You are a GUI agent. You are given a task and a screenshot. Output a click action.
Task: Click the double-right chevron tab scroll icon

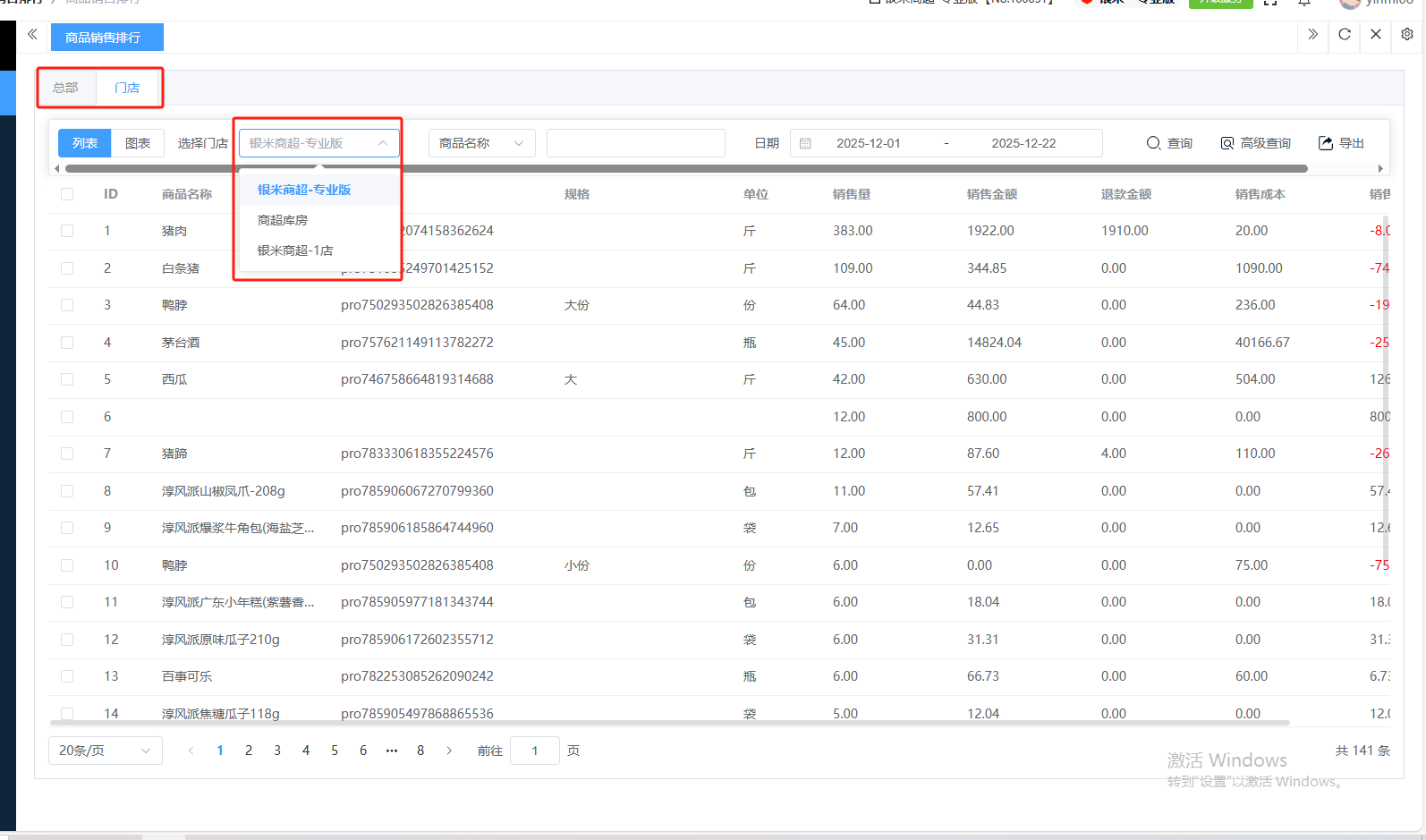[x=1312, y=35]
